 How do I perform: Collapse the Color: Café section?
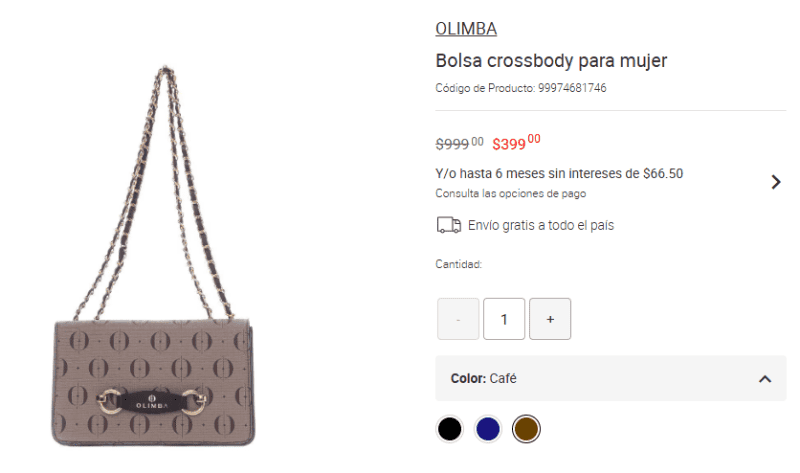pos(764,379)
